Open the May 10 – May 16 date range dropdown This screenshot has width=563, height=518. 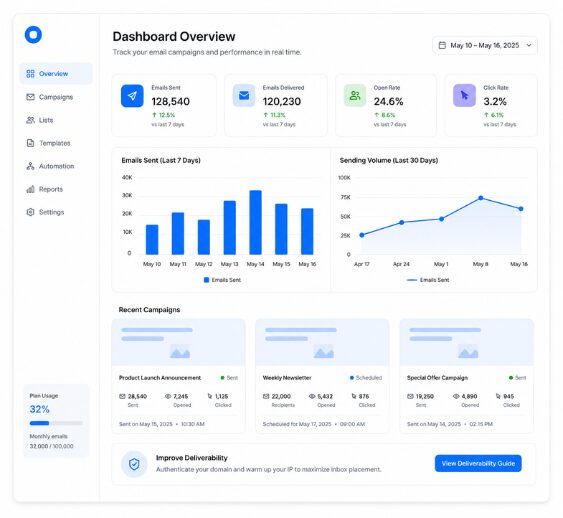click(x=485, y=45)
